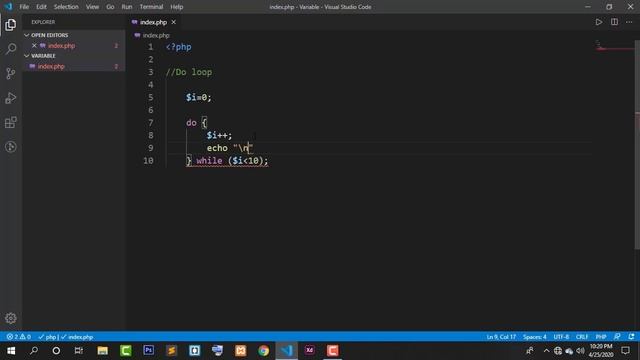Open the Go menu

pos(110,7)
